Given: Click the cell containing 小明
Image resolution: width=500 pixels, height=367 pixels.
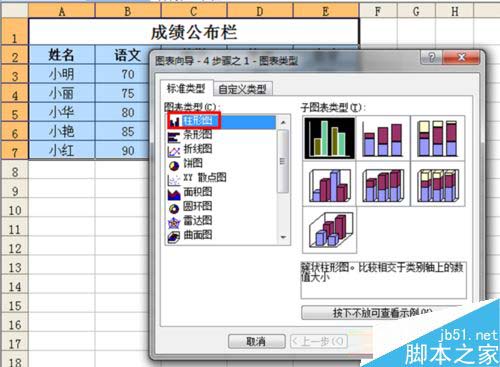Looking at the screenshot, I should click(x=62, y=74).
